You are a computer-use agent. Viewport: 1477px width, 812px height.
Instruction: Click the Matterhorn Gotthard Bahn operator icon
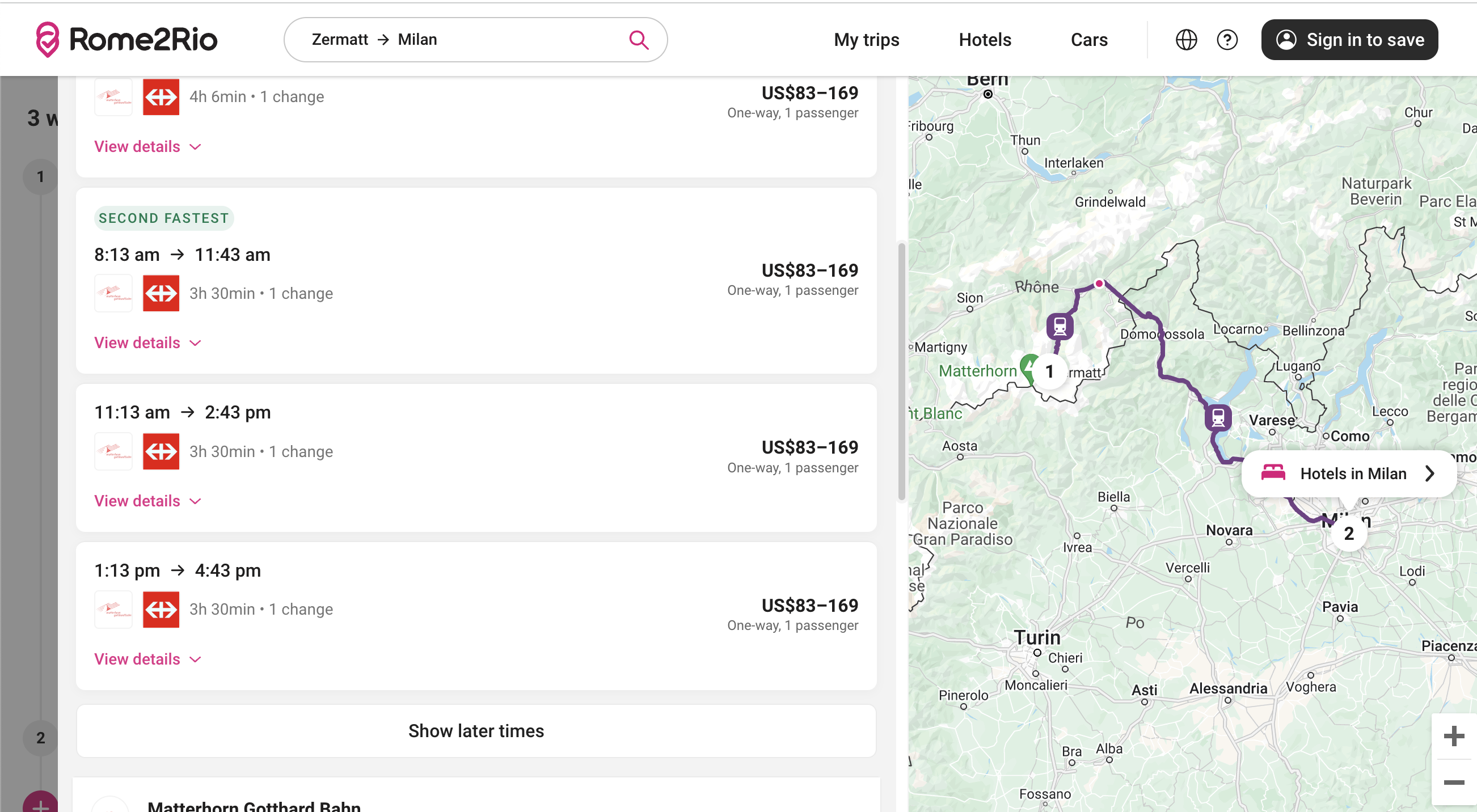pyautogui.click(x=113, y=293)
